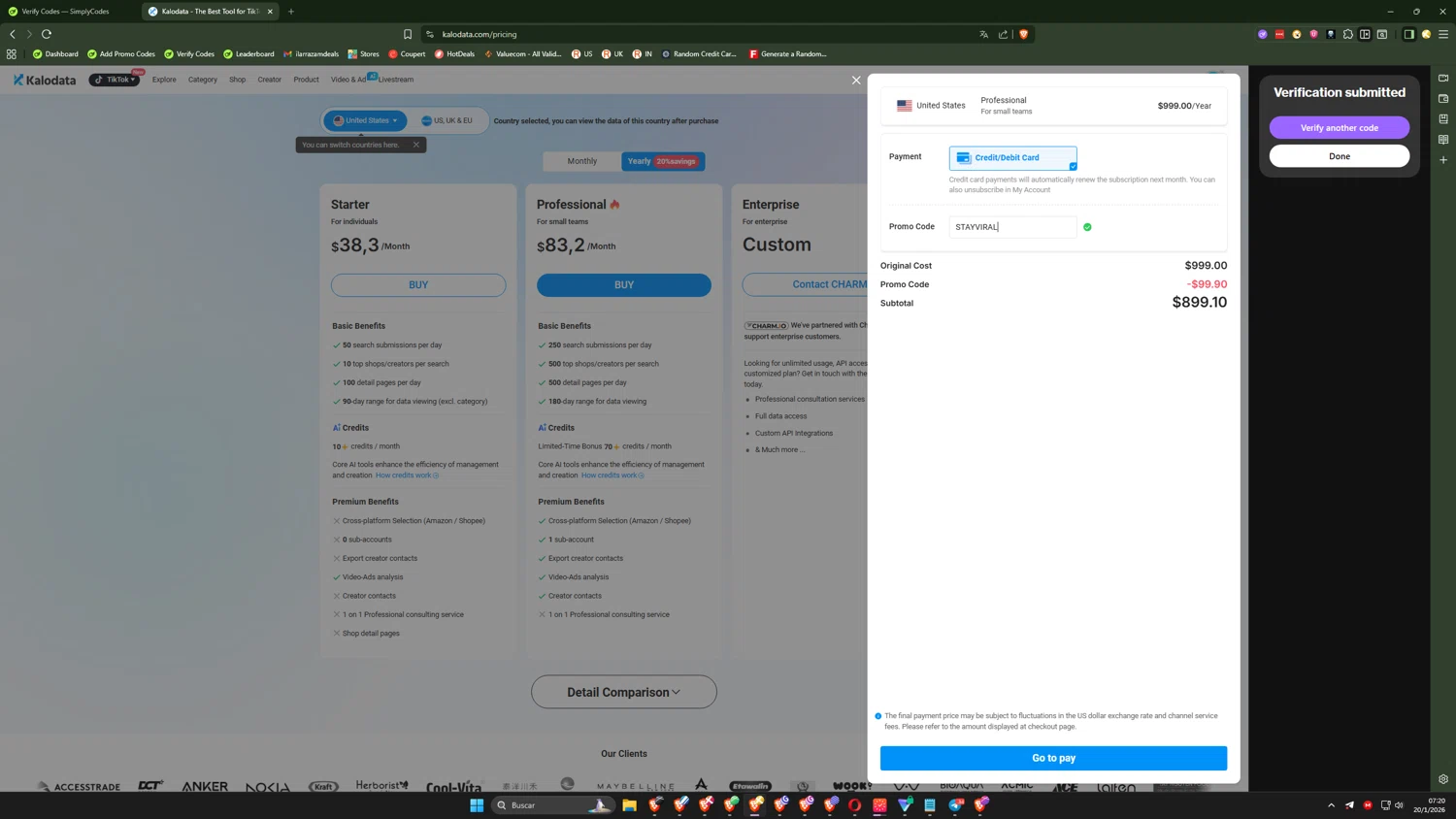
Task: Open the TikTok platform dropdown
Action: point(115,80)
